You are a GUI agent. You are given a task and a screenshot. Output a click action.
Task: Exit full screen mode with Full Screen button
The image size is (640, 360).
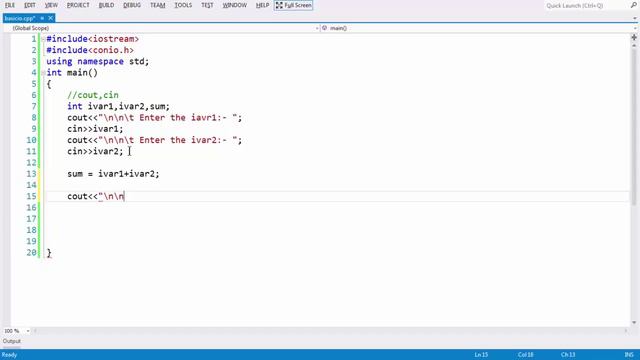[x=293, y=5]
